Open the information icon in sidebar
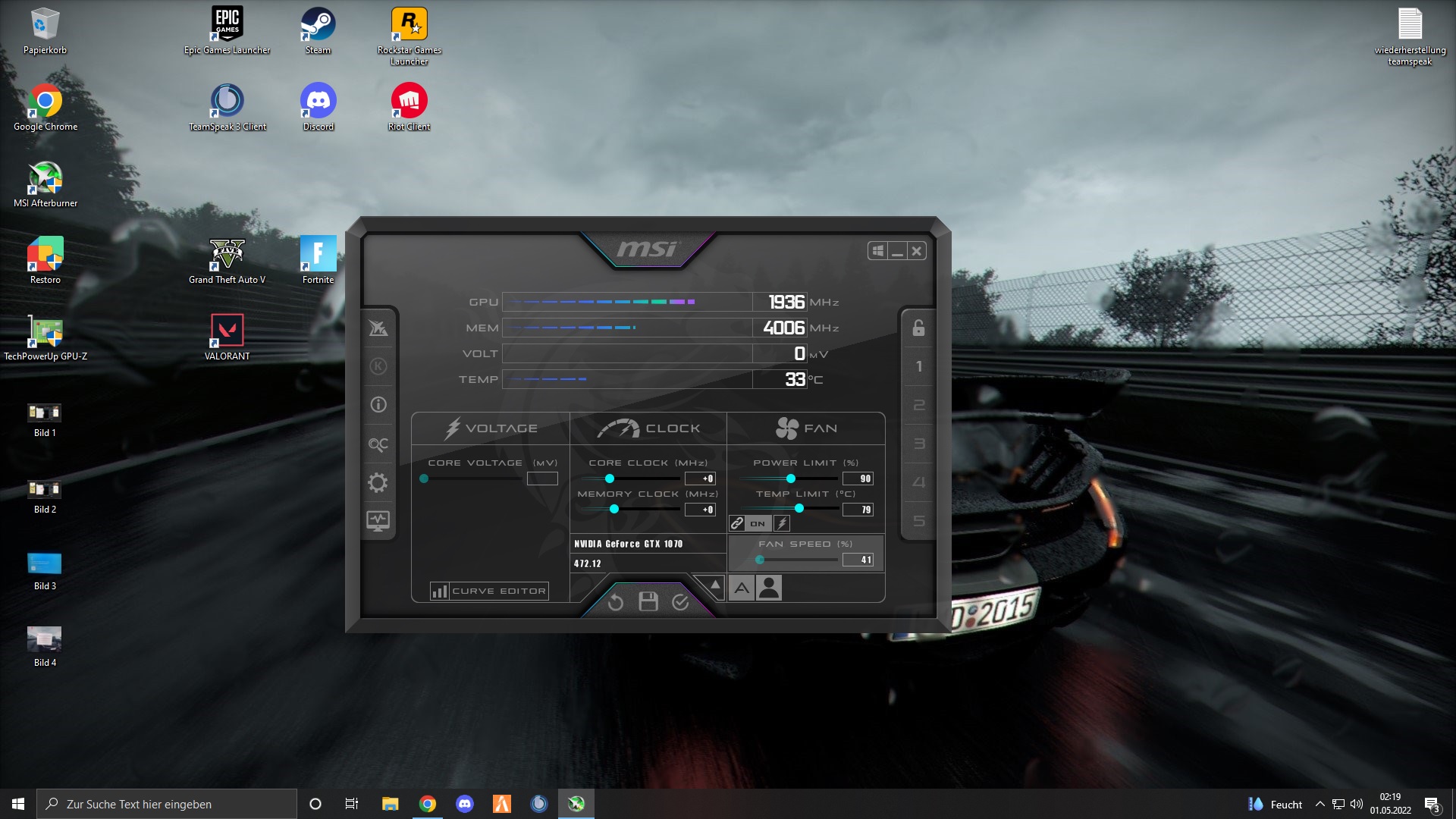The height and width of the screenshot is (819, 1456). click(x=378, y=405)
